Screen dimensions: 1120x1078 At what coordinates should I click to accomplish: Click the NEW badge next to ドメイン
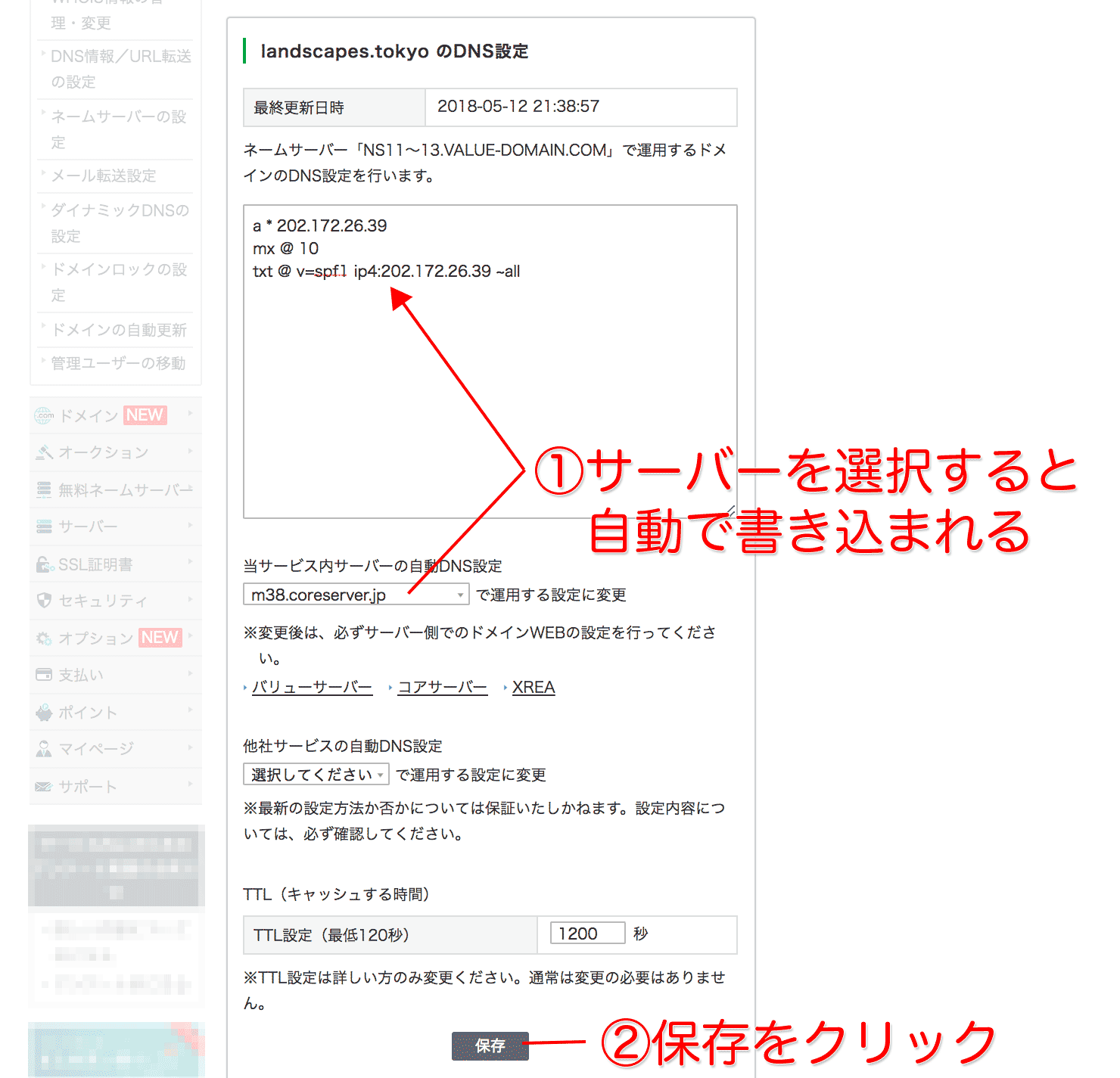pos(145,415)
